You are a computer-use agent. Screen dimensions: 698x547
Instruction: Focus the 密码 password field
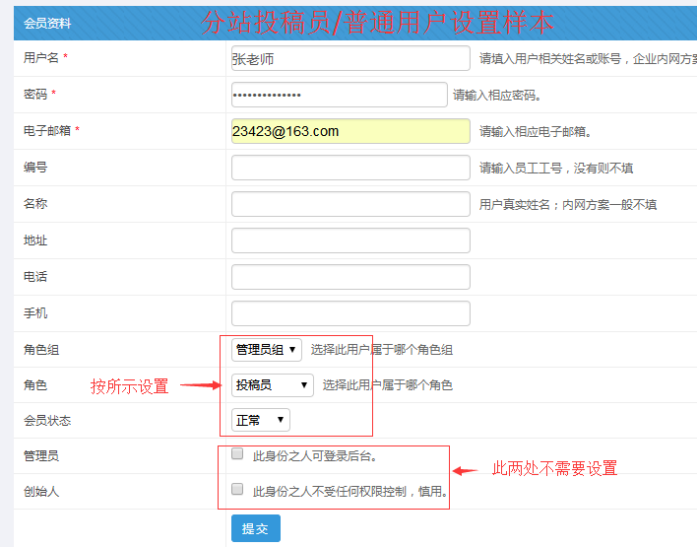click(338, 95)
